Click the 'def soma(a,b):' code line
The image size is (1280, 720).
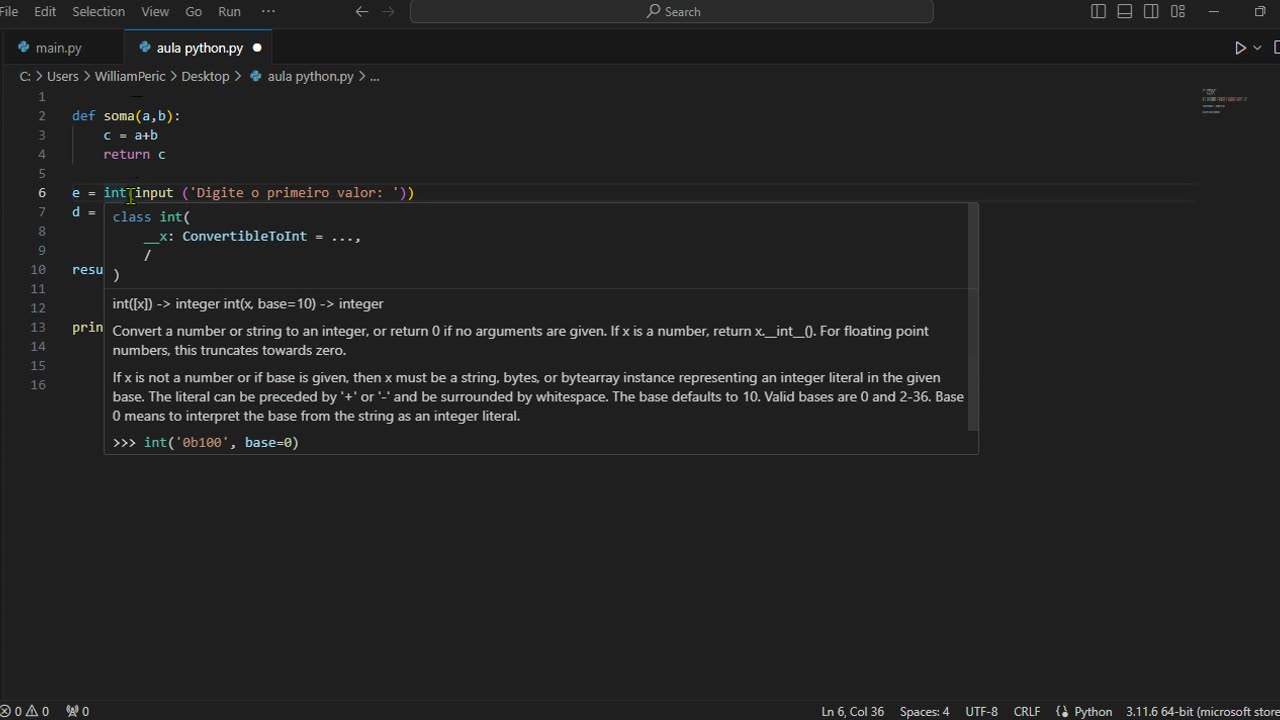coord(126,116)
